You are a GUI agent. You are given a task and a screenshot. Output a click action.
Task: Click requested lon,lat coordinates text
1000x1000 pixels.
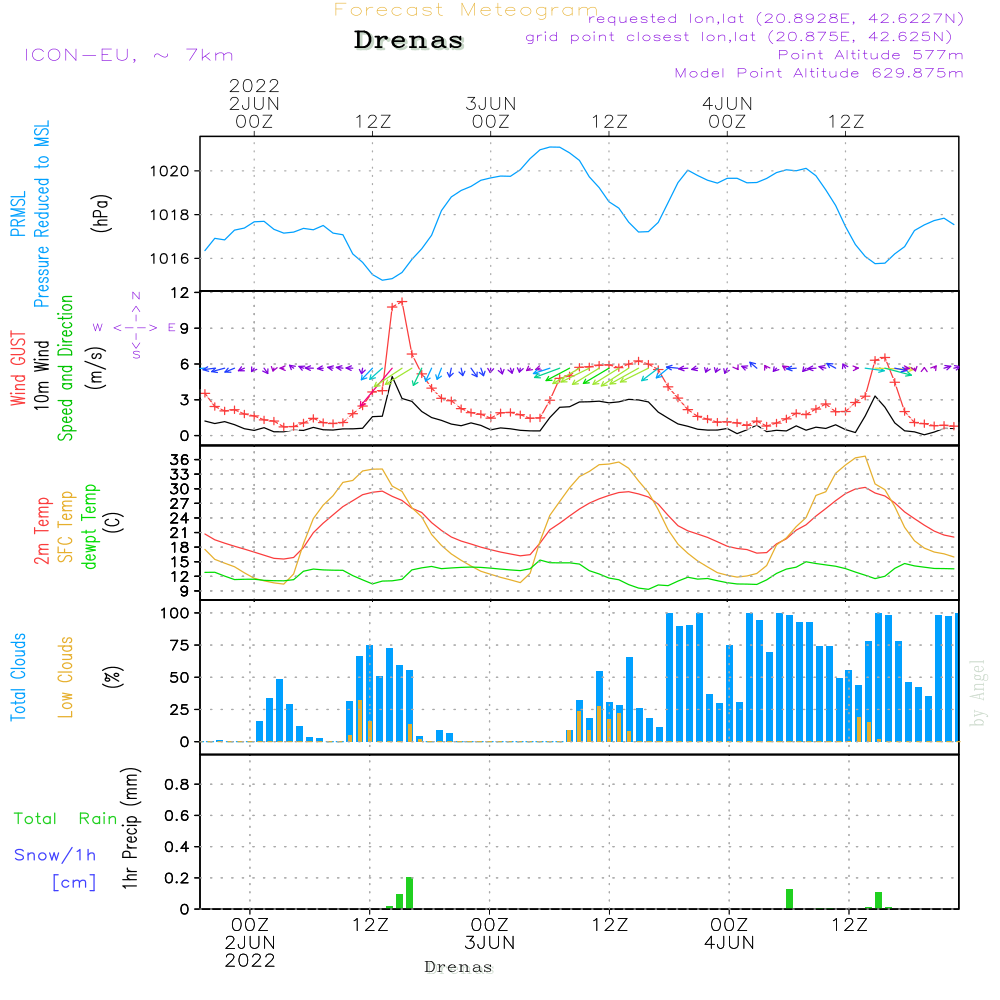tap(776, 18)
